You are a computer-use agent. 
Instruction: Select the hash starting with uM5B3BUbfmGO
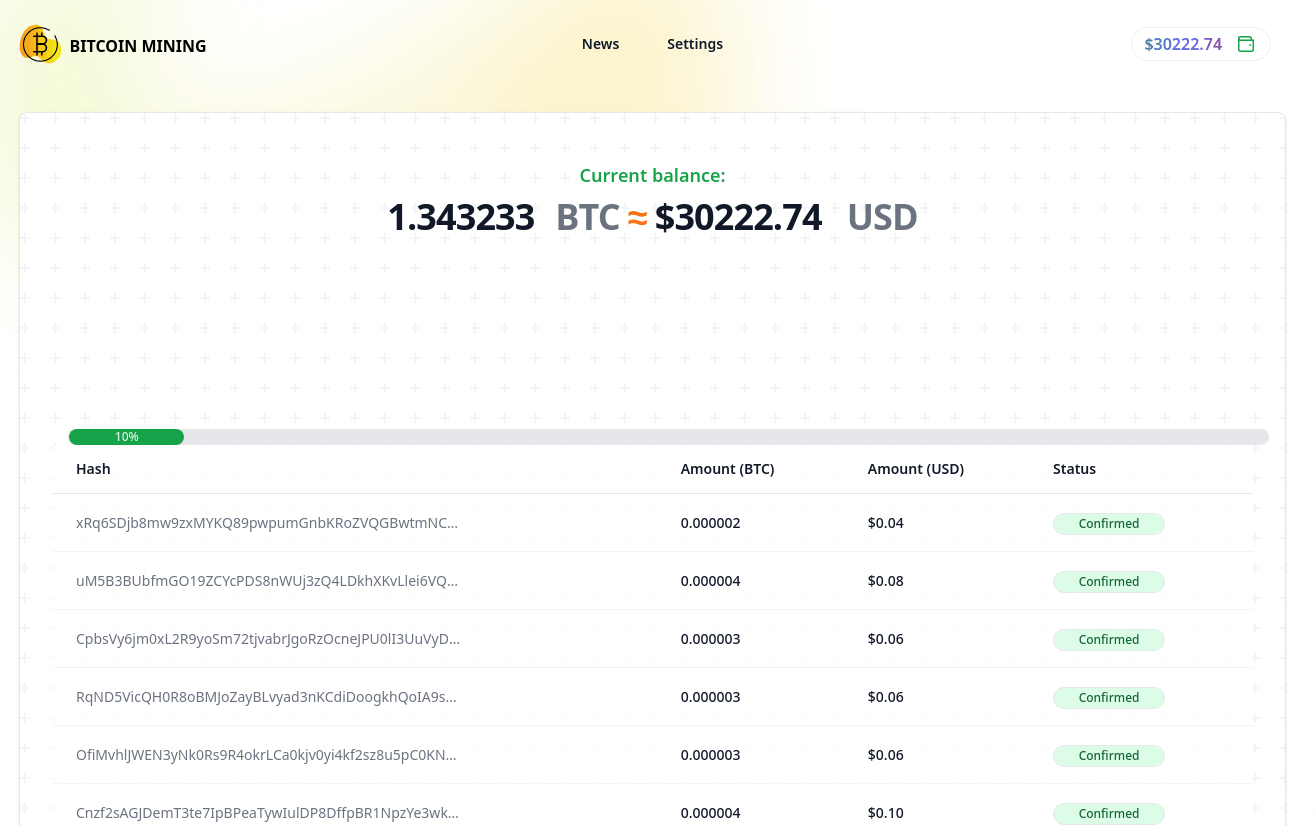(x=267, y=581)
